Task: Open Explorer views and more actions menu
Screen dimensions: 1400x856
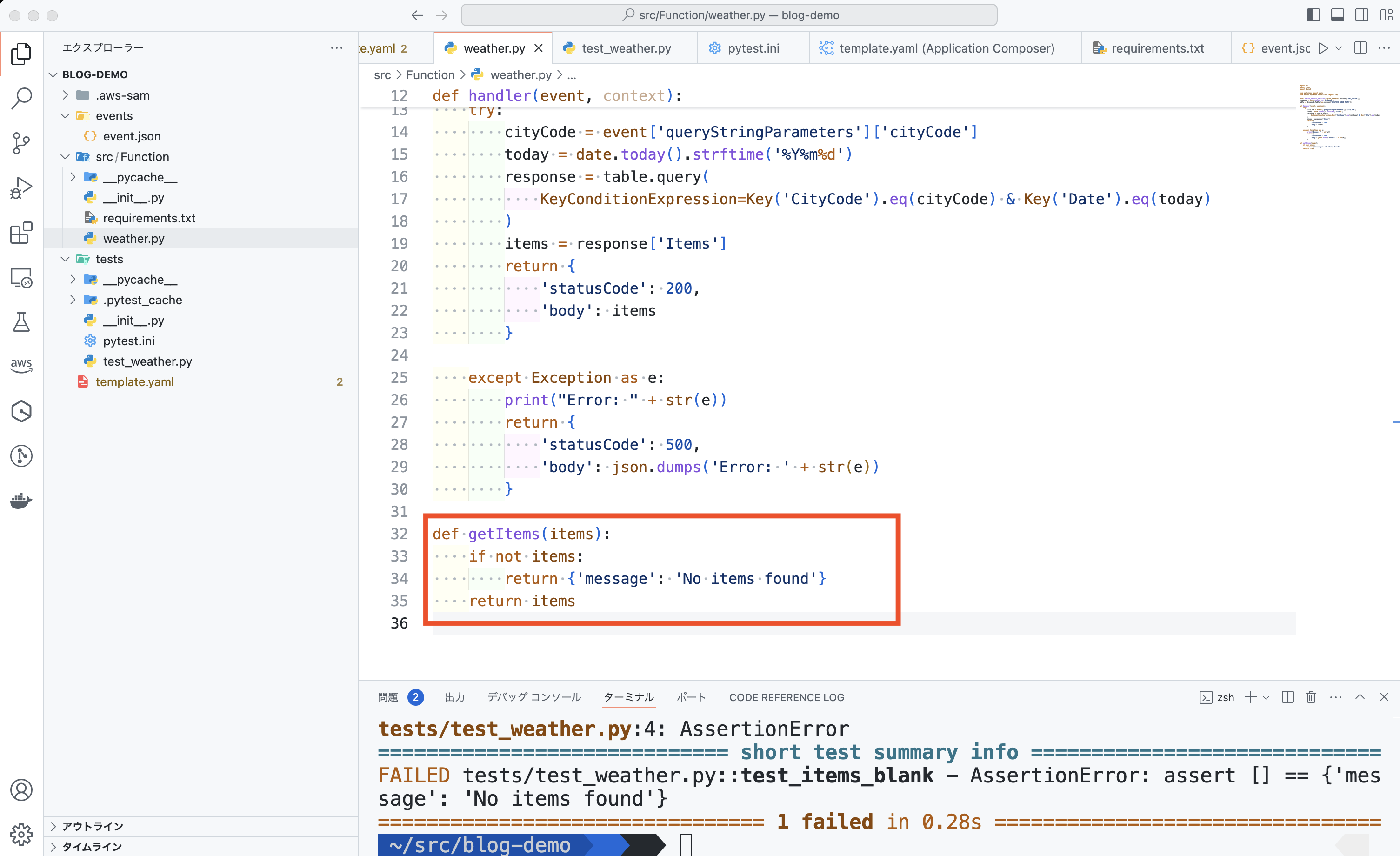Action: click(336, 48)
